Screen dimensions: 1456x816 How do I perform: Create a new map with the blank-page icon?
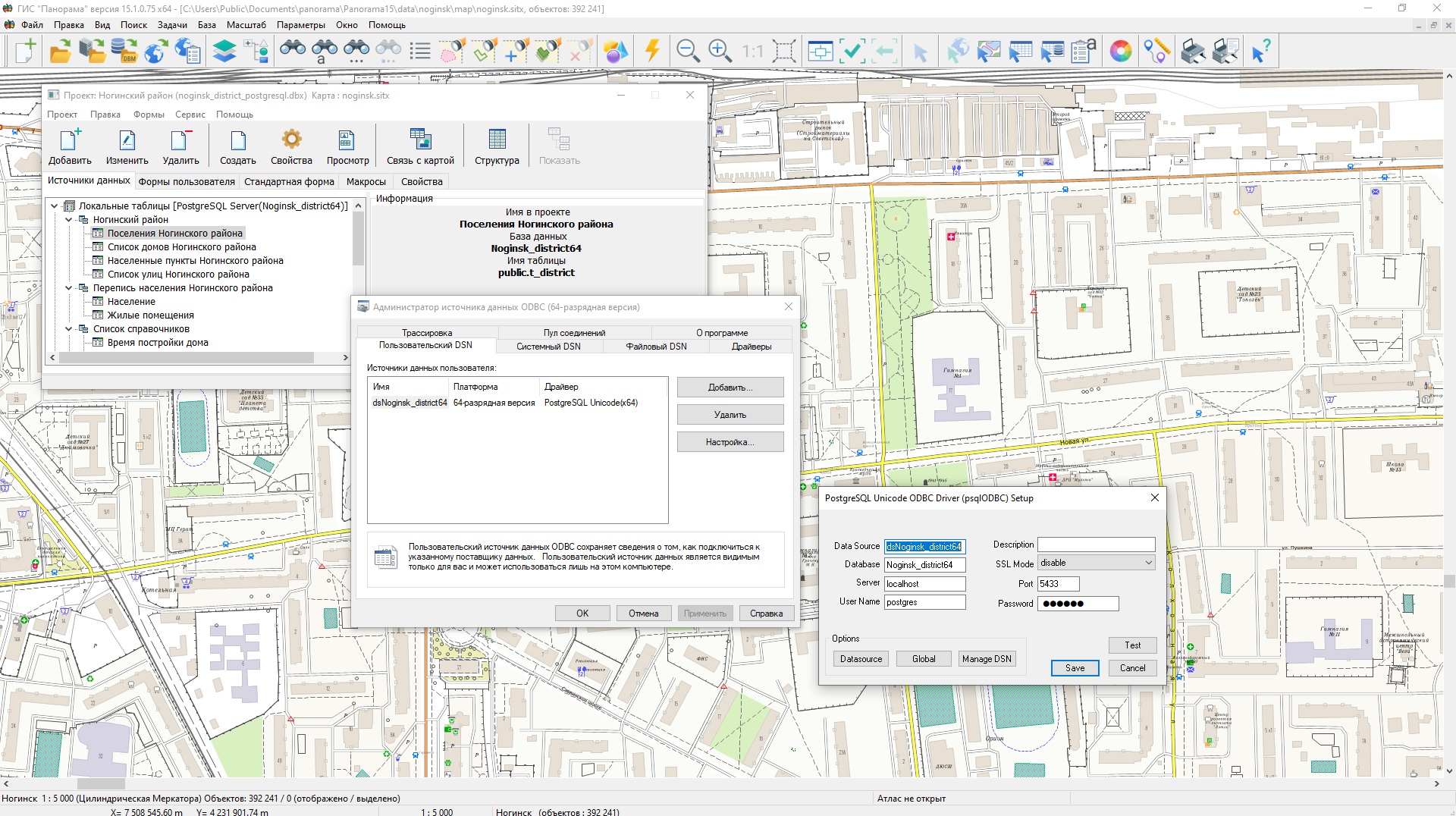[x=26, y=52]
